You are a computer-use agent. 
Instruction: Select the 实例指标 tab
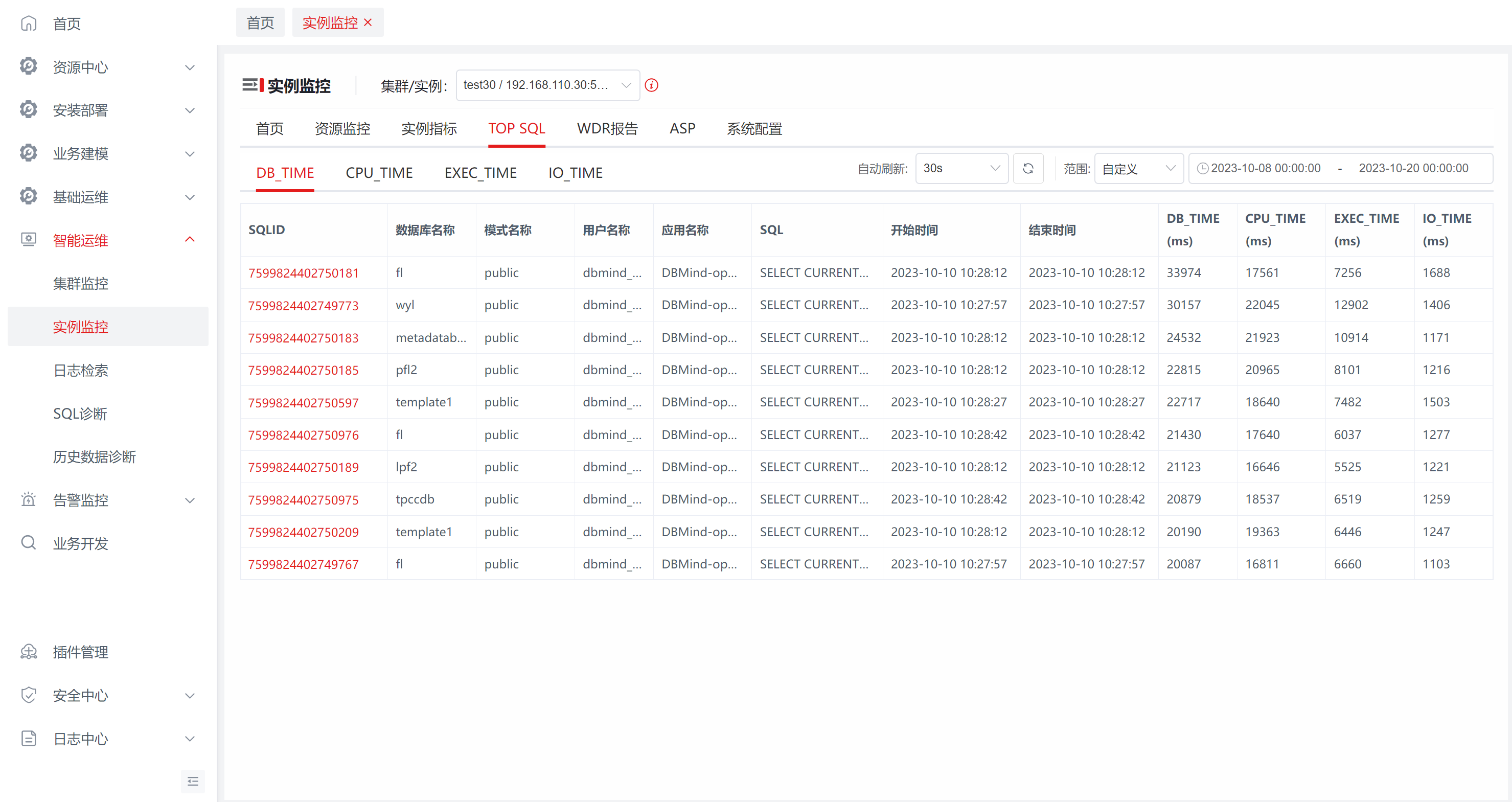click(429, 129)
